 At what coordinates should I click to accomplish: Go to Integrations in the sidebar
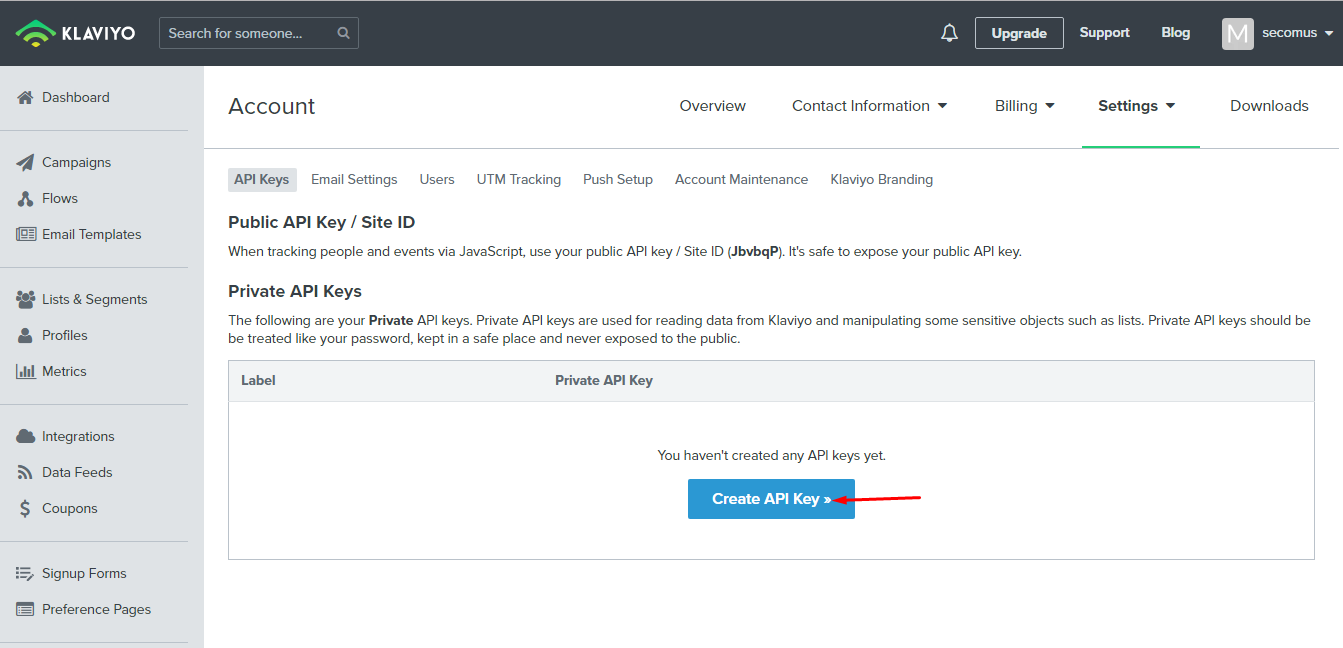78,436
